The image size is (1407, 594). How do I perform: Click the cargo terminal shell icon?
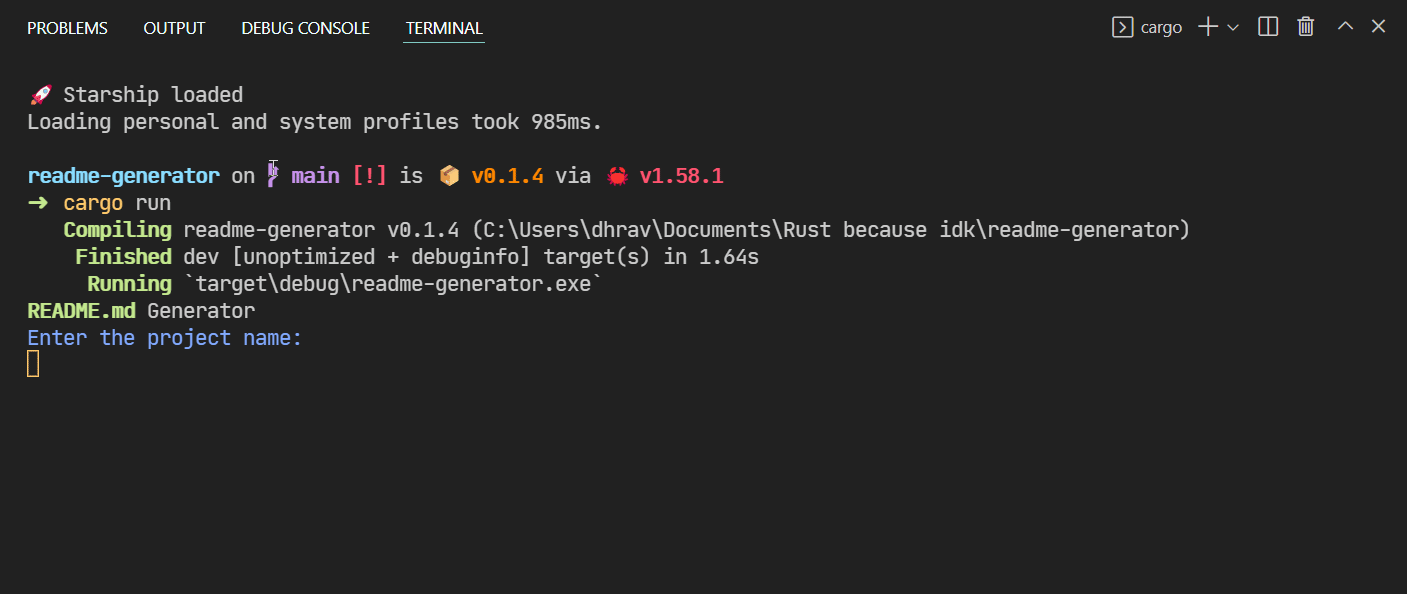coord(1122,27)
